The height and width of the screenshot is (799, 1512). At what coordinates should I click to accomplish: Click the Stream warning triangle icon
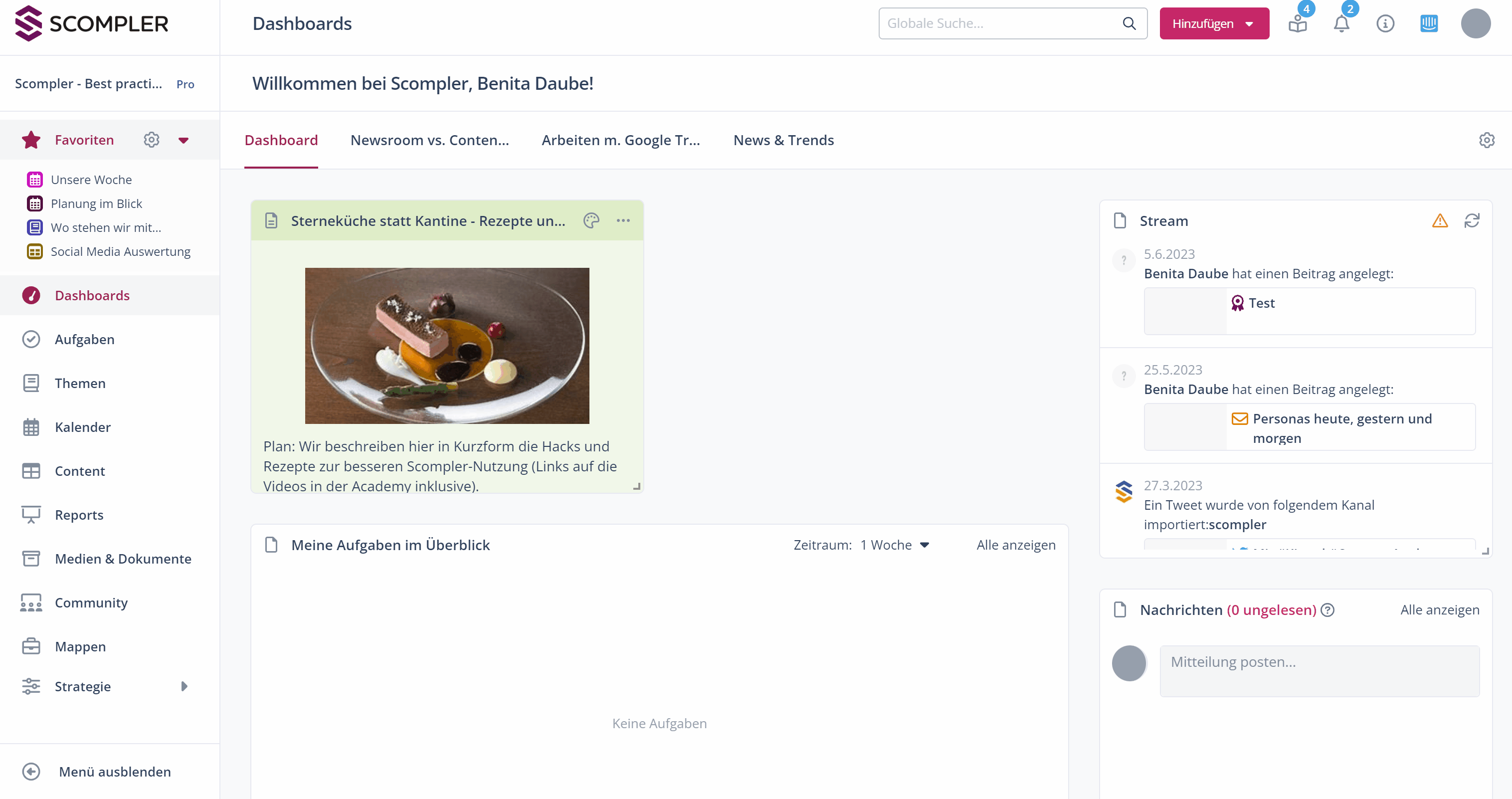pyautogui.click(x=1440, y=221)
